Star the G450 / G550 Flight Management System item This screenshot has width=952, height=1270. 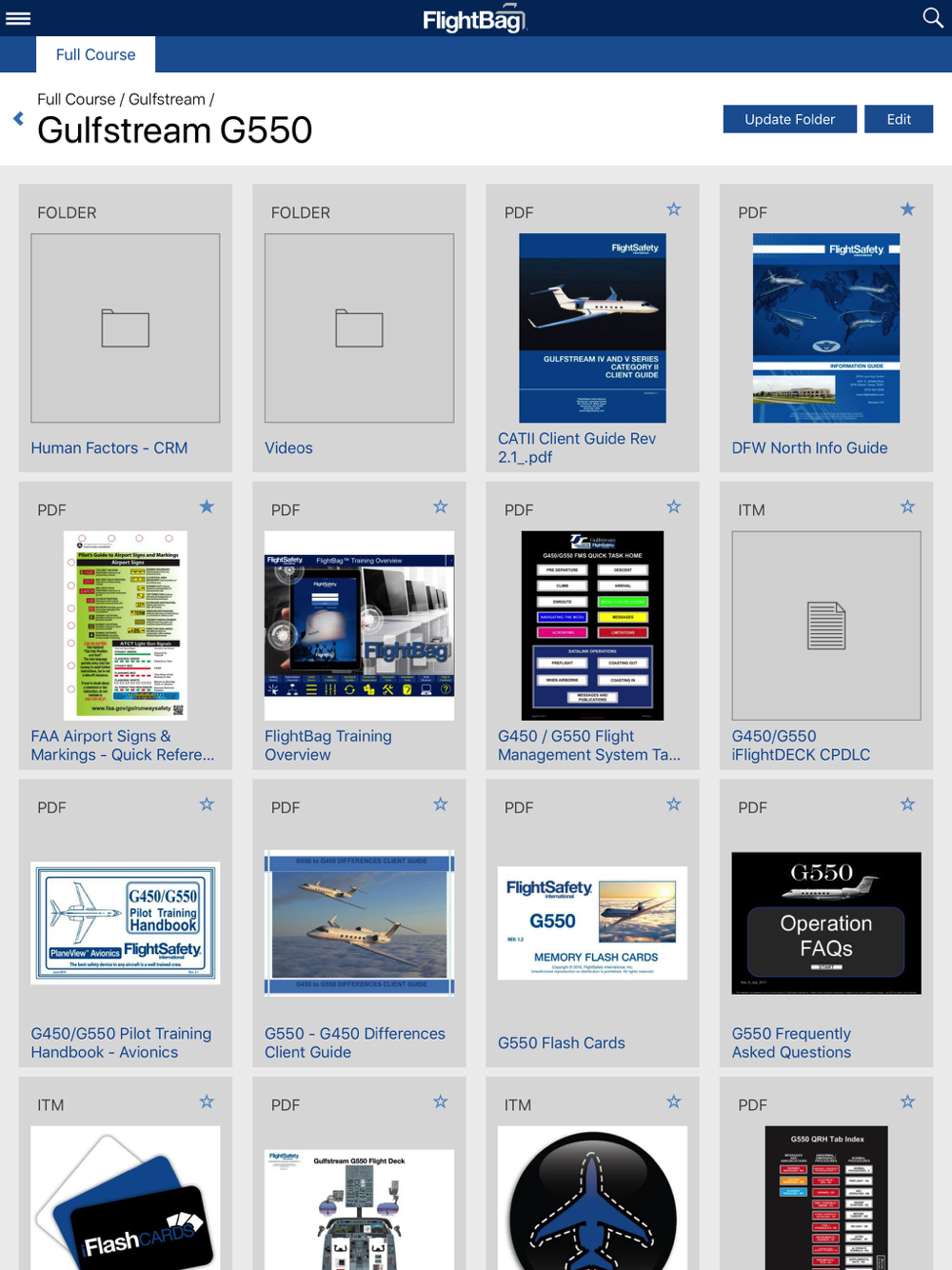click(x=674, y=506)
